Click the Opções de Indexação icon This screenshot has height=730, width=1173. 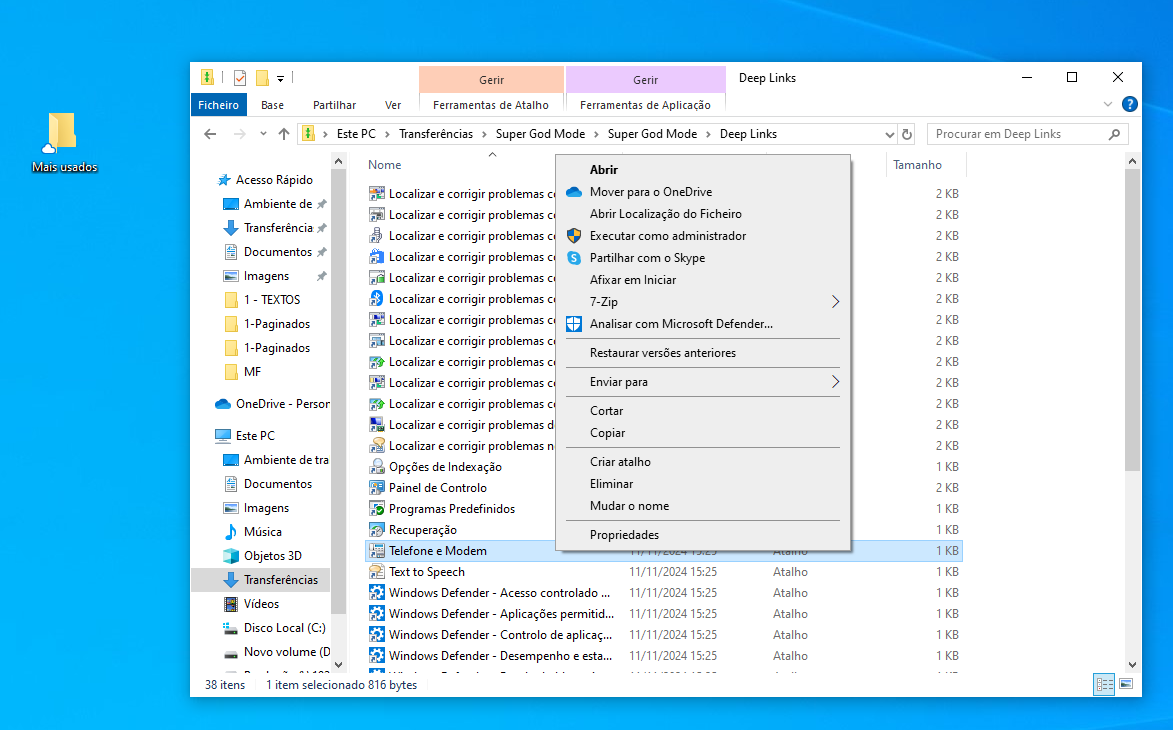(377, 467)
